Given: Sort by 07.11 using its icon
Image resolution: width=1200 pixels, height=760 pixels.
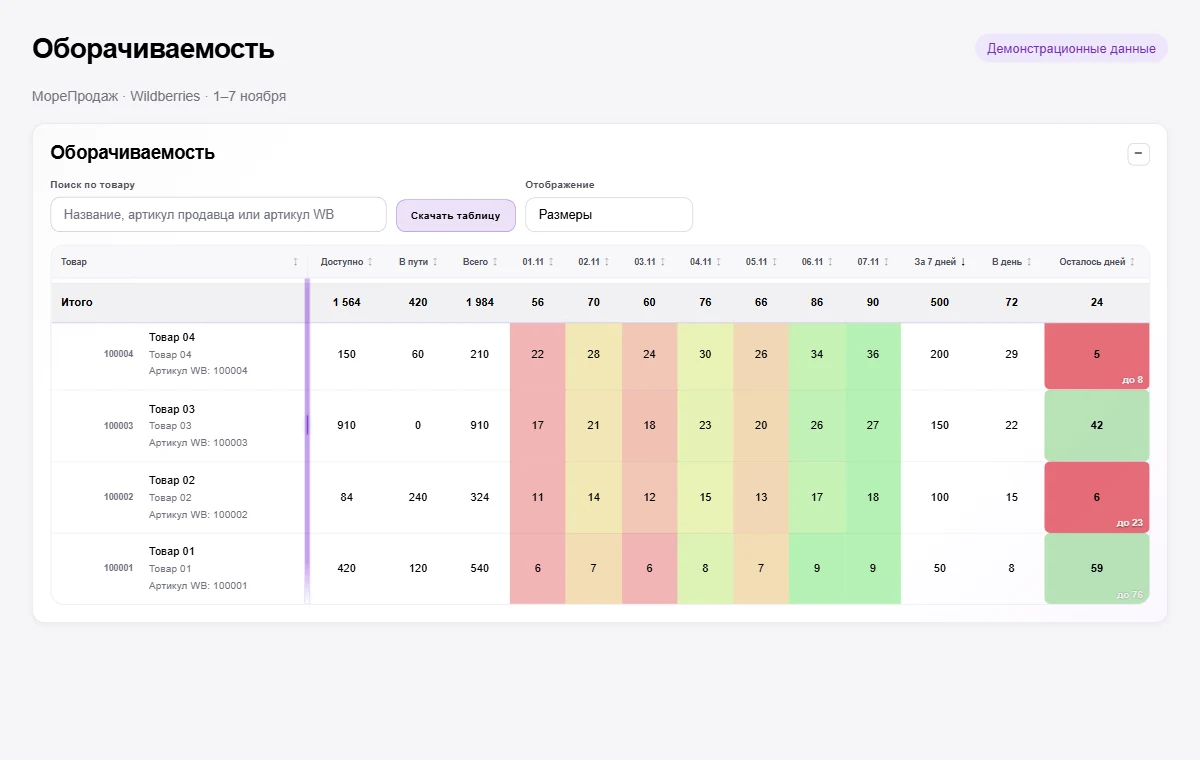Looking at the screenshot, I should [887, 262].
